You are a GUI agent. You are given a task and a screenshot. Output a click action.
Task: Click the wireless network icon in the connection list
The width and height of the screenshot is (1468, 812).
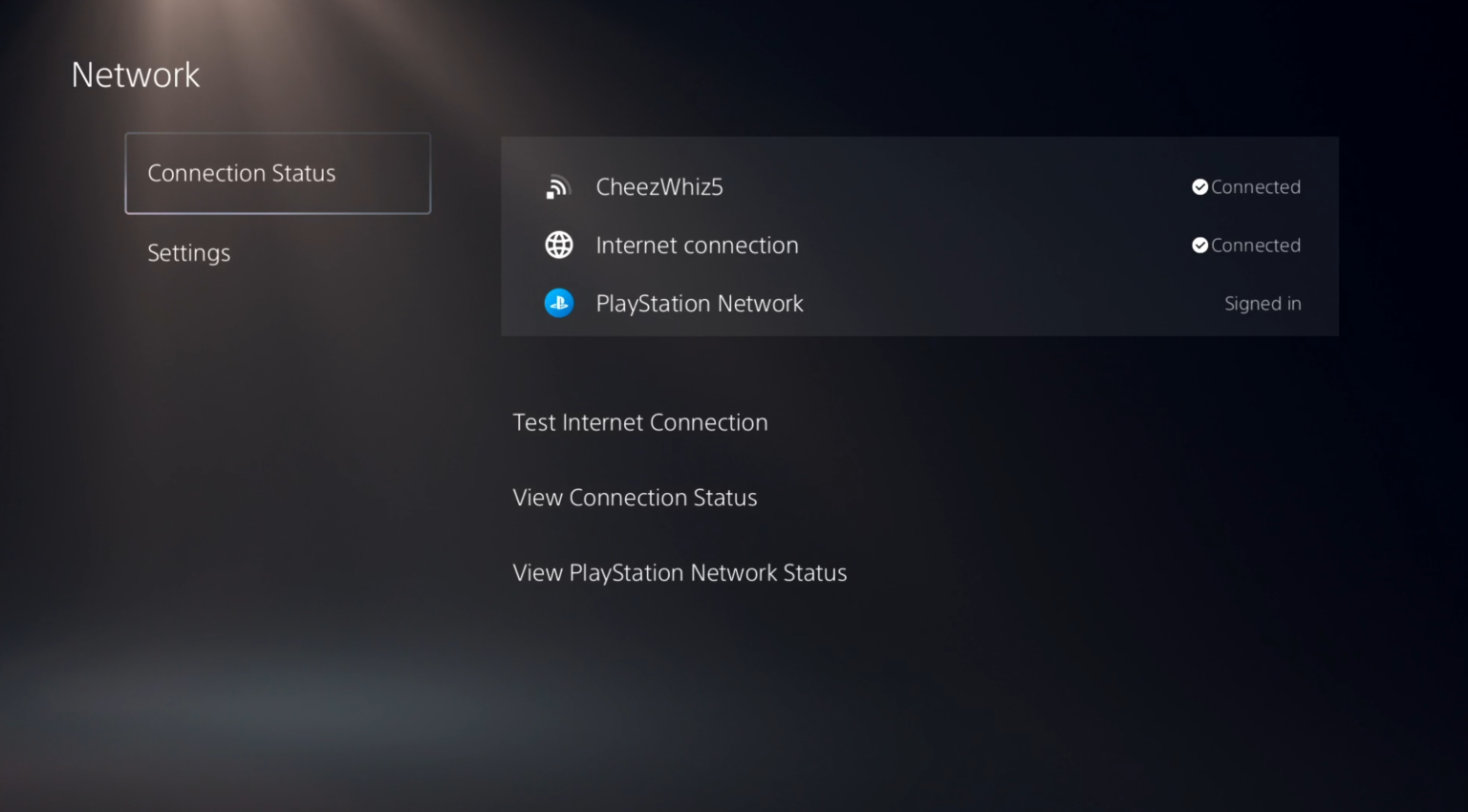[x=558, y=187]
